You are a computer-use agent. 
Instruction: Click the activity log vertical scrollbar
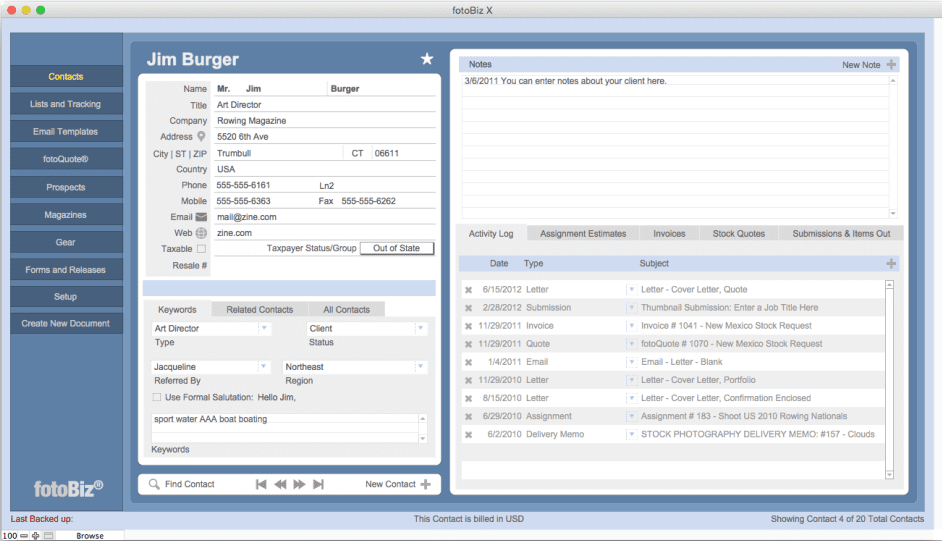(x=889, y=379)
